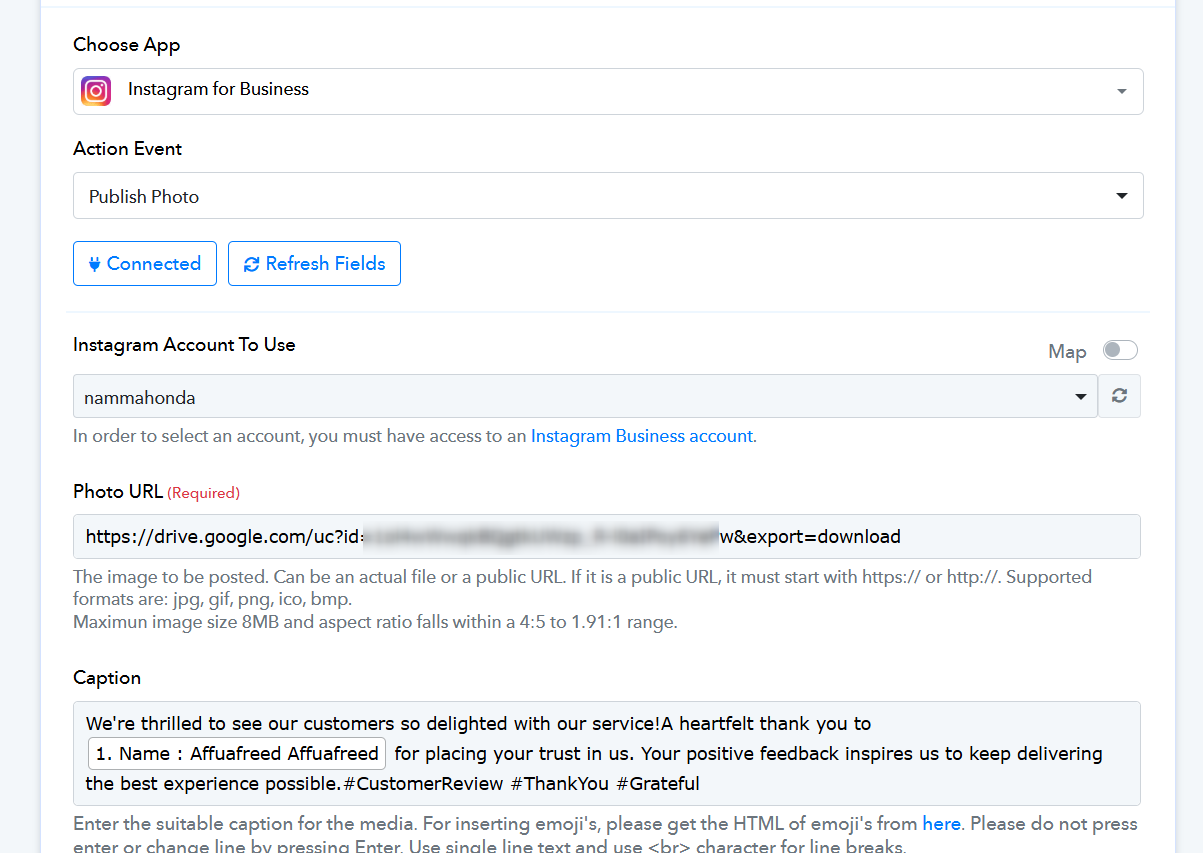Click into the Photo URL input field

607,536
